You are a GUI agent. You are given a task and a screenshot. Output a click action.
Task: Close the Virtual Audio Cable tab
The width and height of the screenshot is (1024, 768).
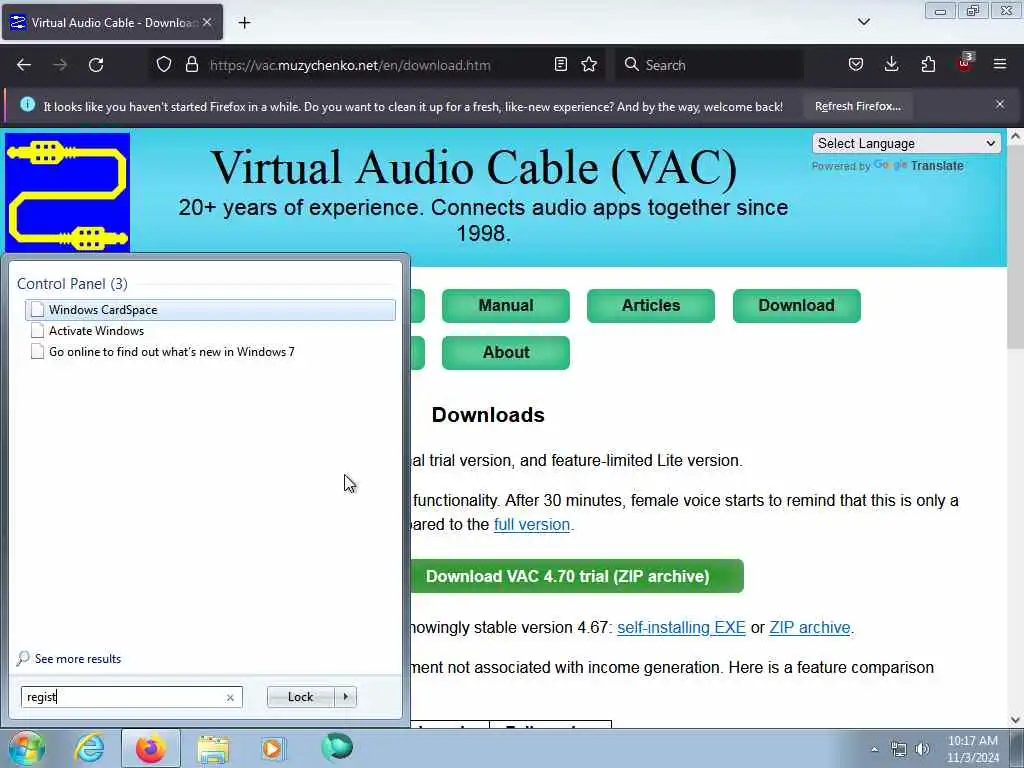(207, 22)
